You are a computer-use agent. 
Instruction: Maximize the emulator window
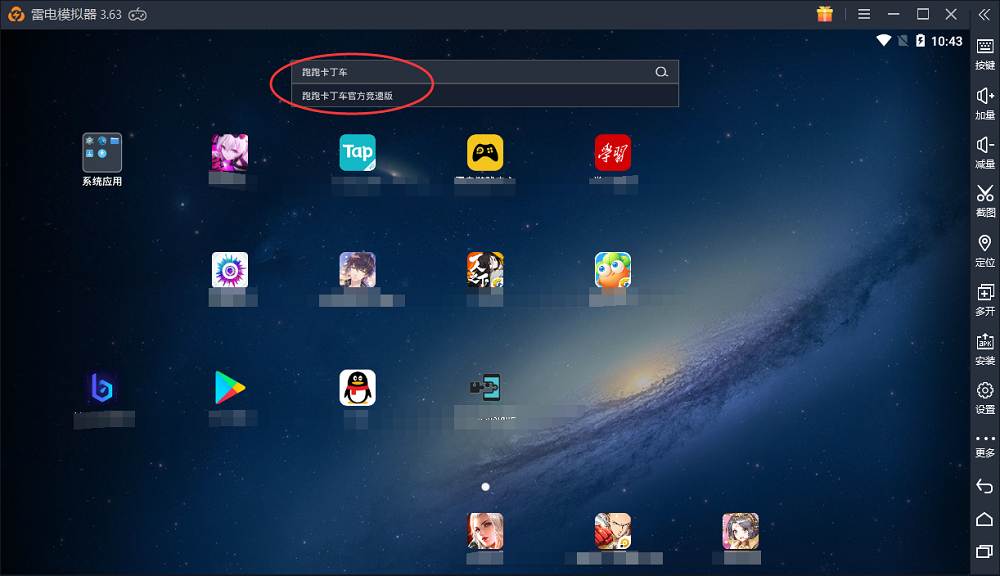pos(923,14)
